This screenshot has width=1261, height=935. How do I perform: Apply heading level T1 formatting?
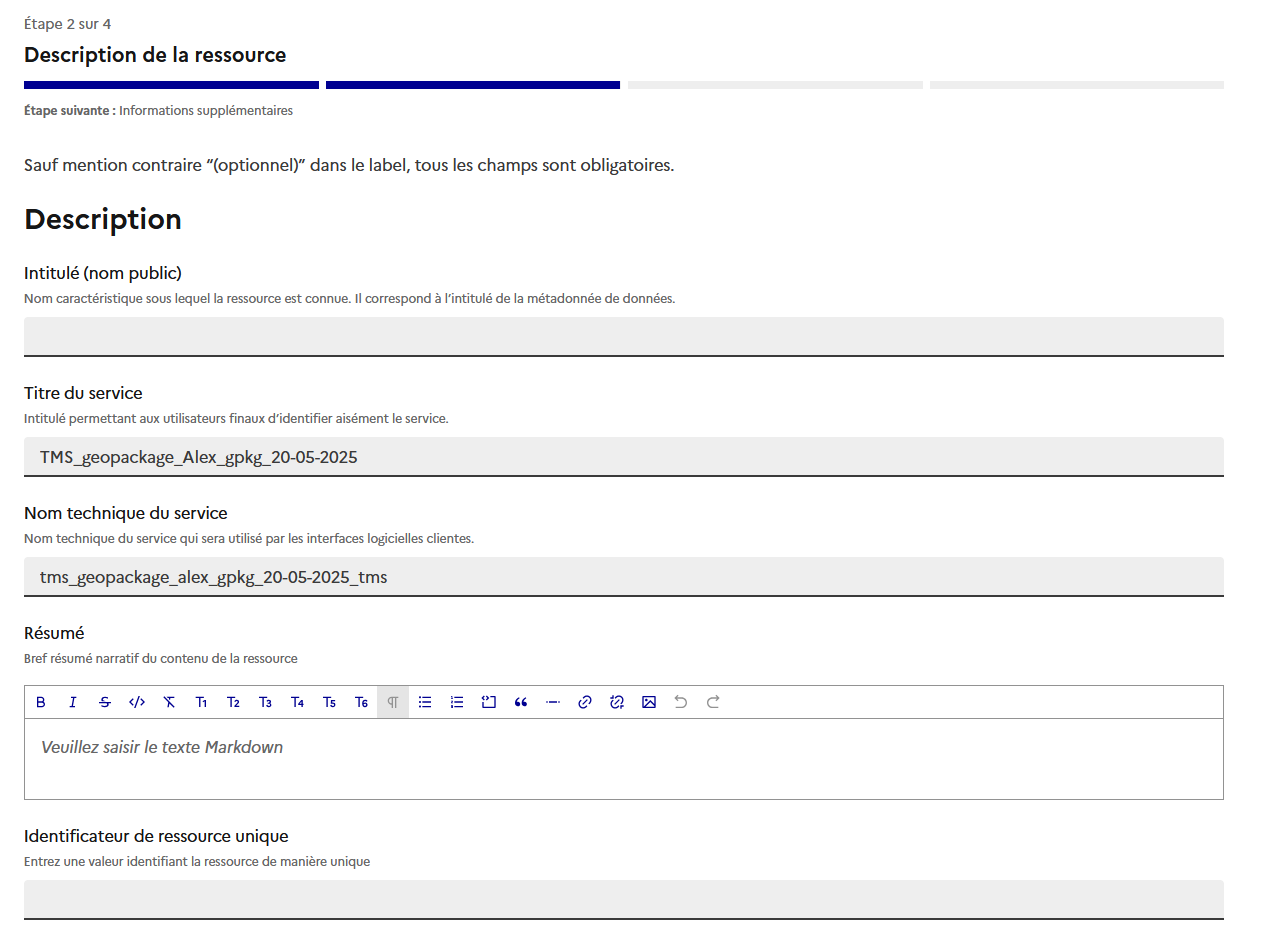[x=201, y=702]
